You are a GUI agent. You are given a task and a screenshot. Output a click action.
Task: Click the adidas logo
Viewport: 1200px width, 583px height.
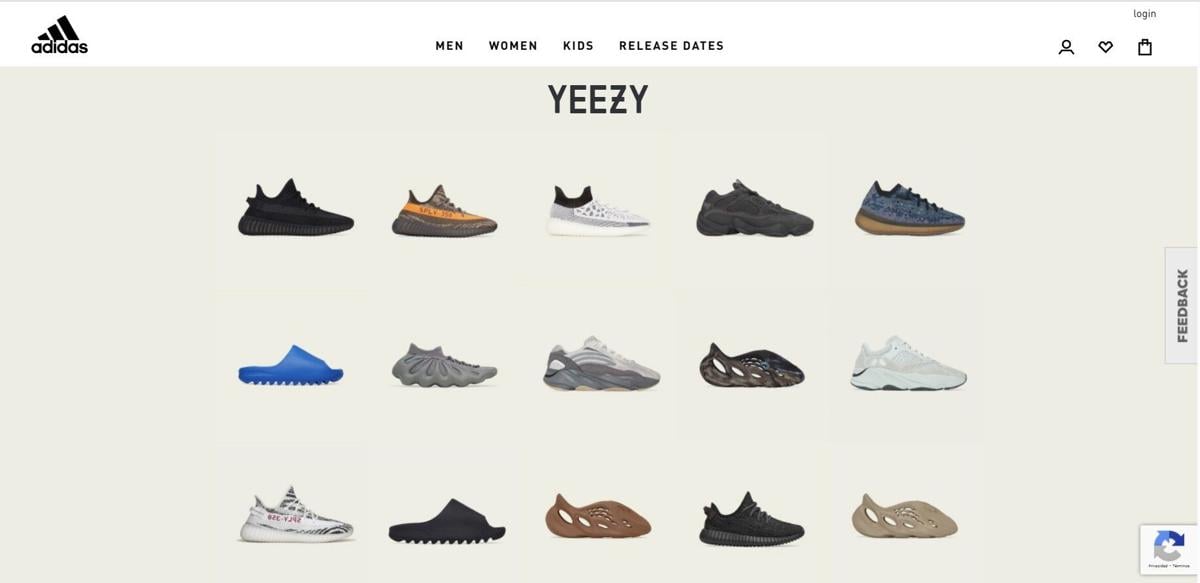click(60, 35)
